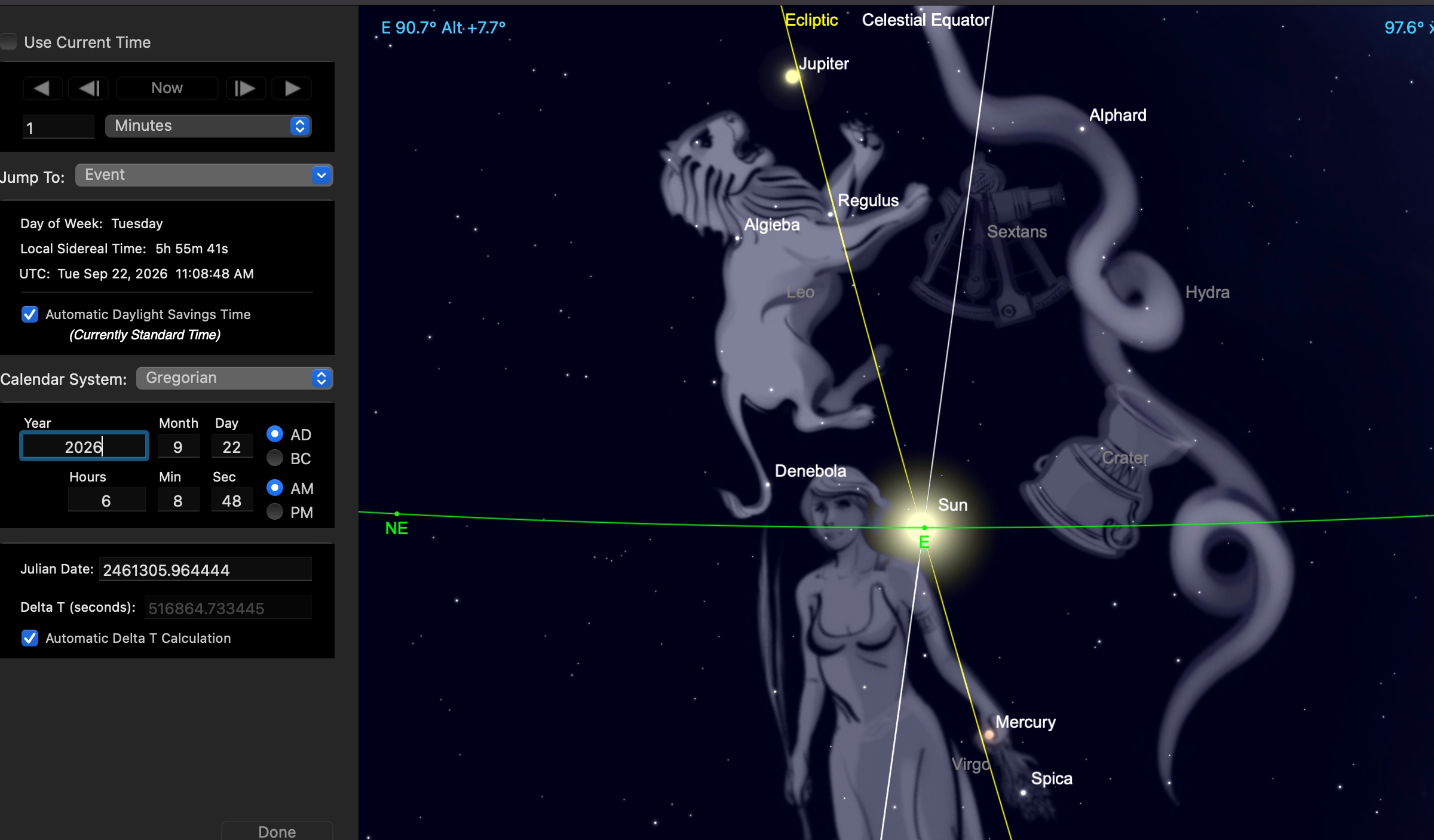Step time forward one increment
1434x840 pixels.
click(x=246, y=88)
